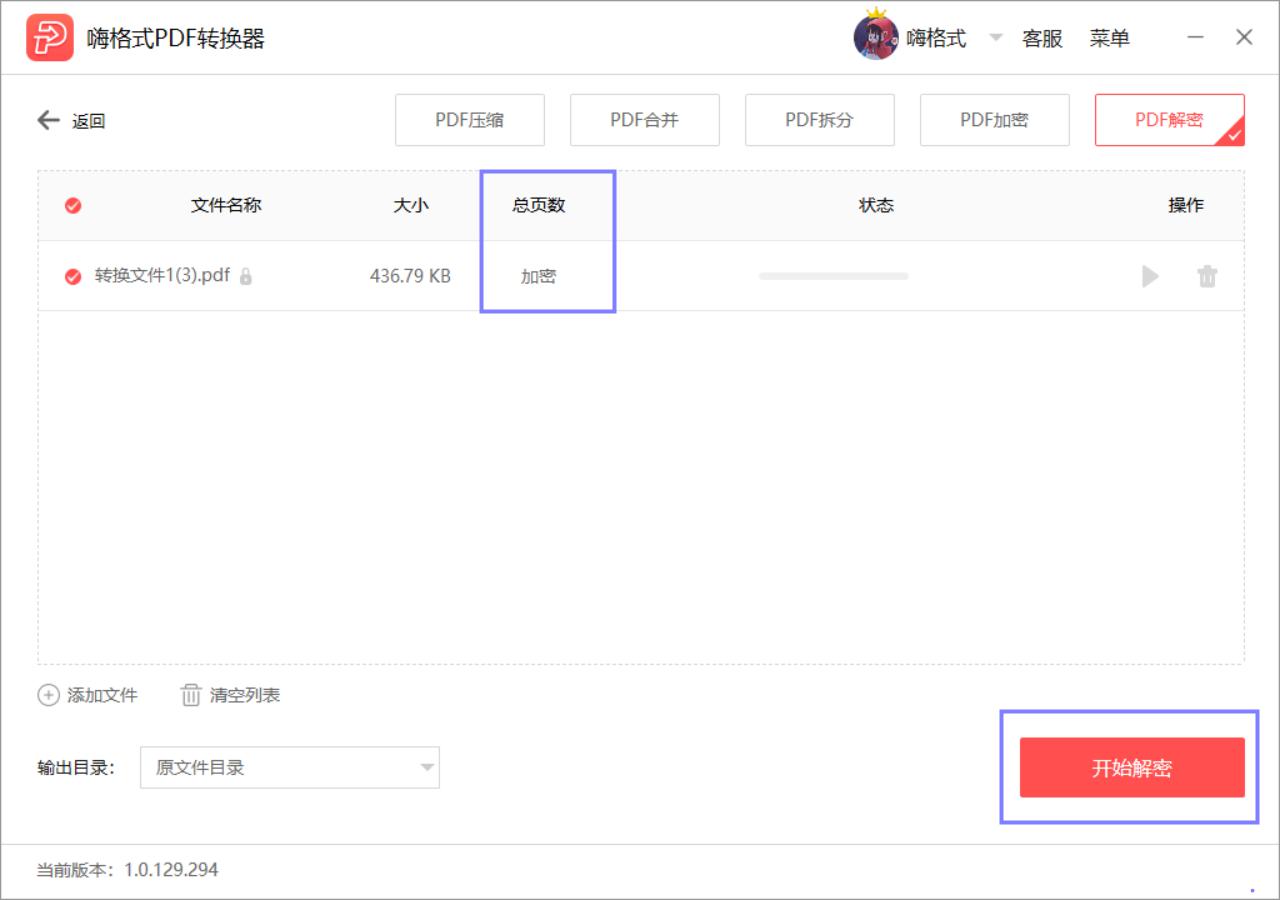Viewport: 1280px width, 900px height.
Task: Open the 菜单 options
Action: pyautogui.click(x=1111, y=37)
